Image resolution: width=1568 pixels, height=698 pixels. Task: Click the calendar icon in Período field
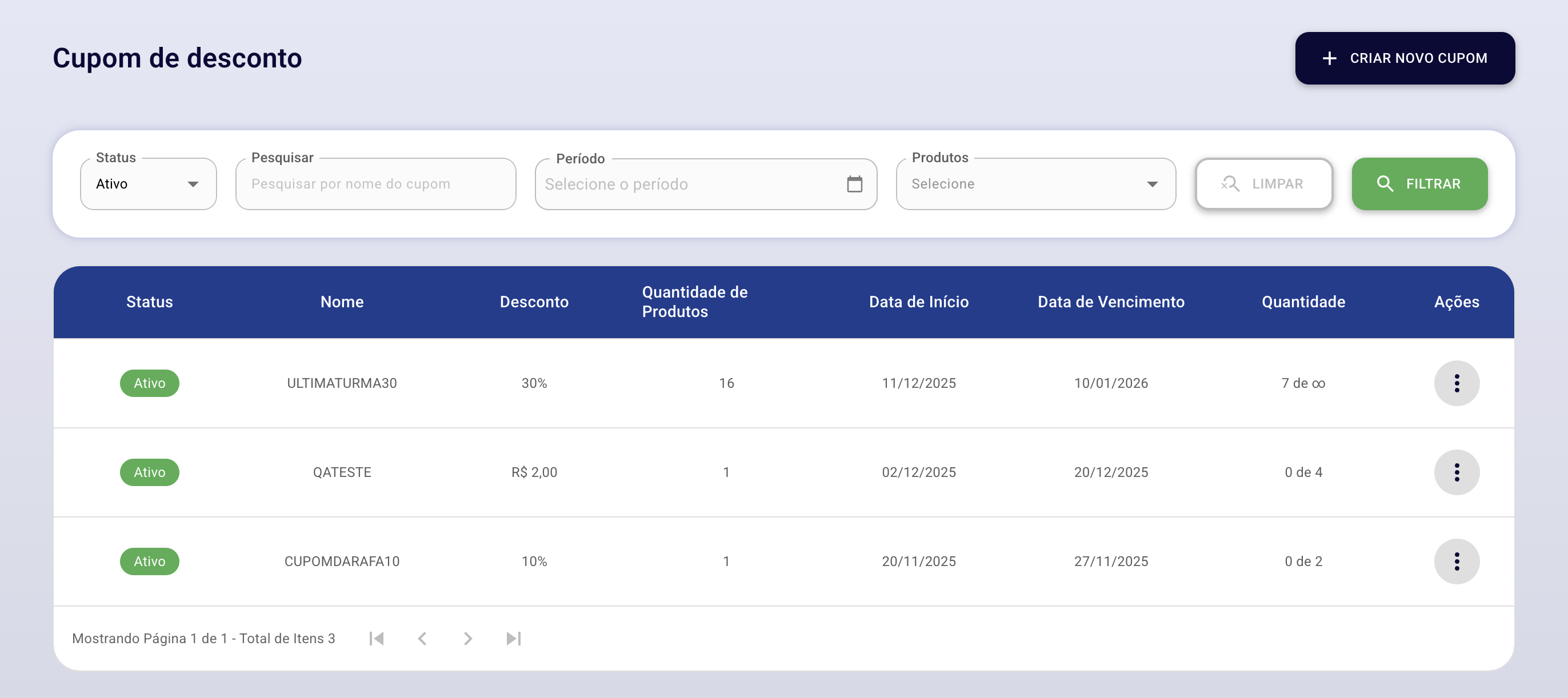point(854,184)
